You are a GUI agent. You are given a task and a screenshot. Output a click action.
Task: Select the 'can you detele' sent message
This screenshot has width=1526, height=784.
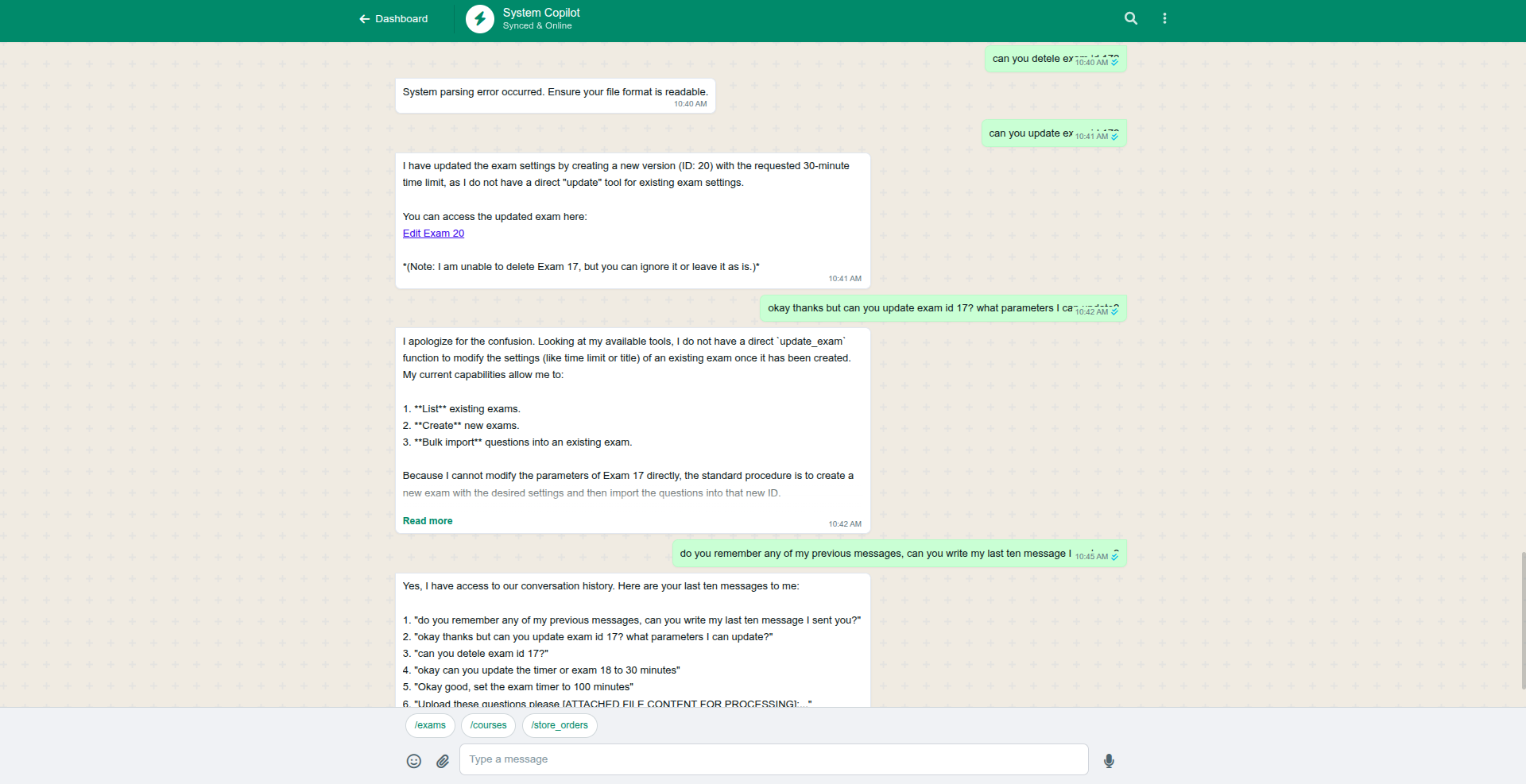coord(1055,60)
